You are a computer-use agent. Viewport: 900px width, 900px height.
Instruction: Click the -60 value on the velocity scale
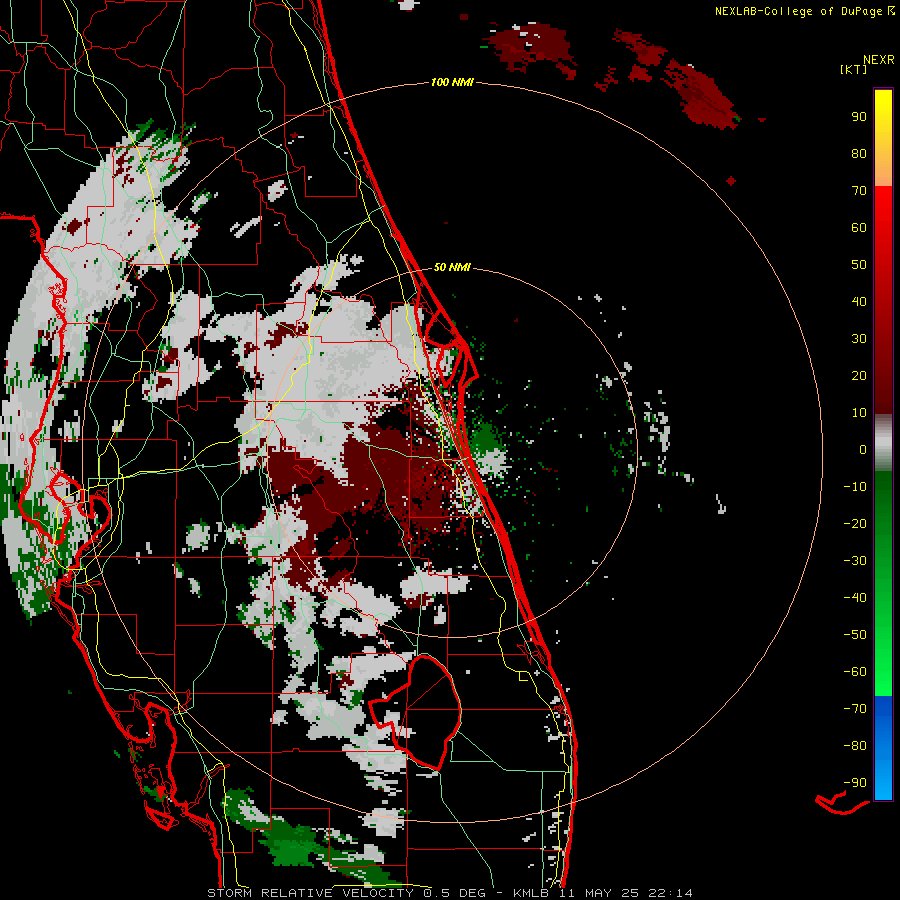coord(855,672)
